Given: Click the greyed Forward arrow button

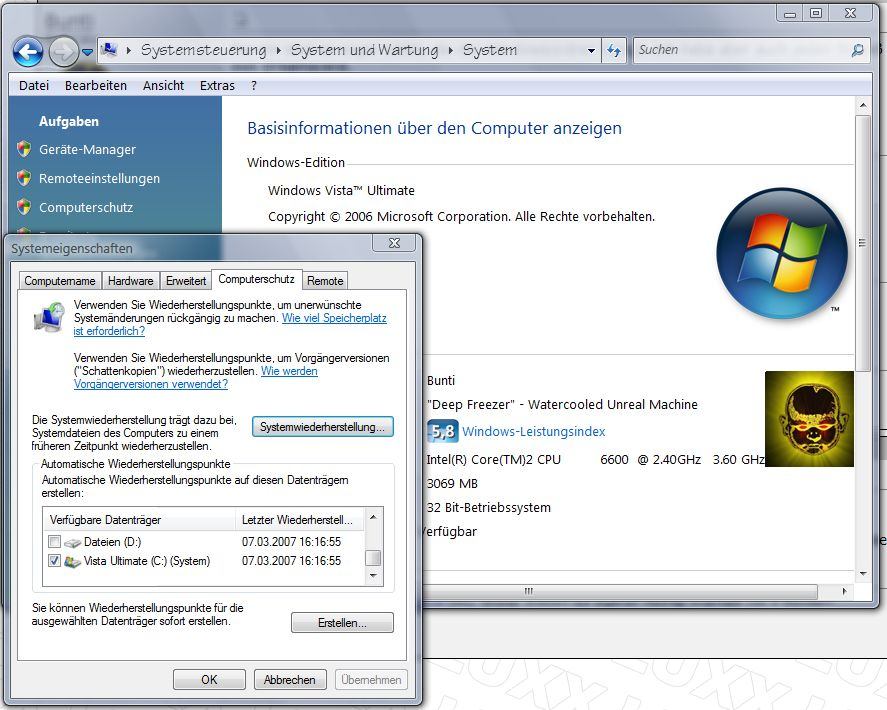Looking at the screenshot, I should 63,51.
